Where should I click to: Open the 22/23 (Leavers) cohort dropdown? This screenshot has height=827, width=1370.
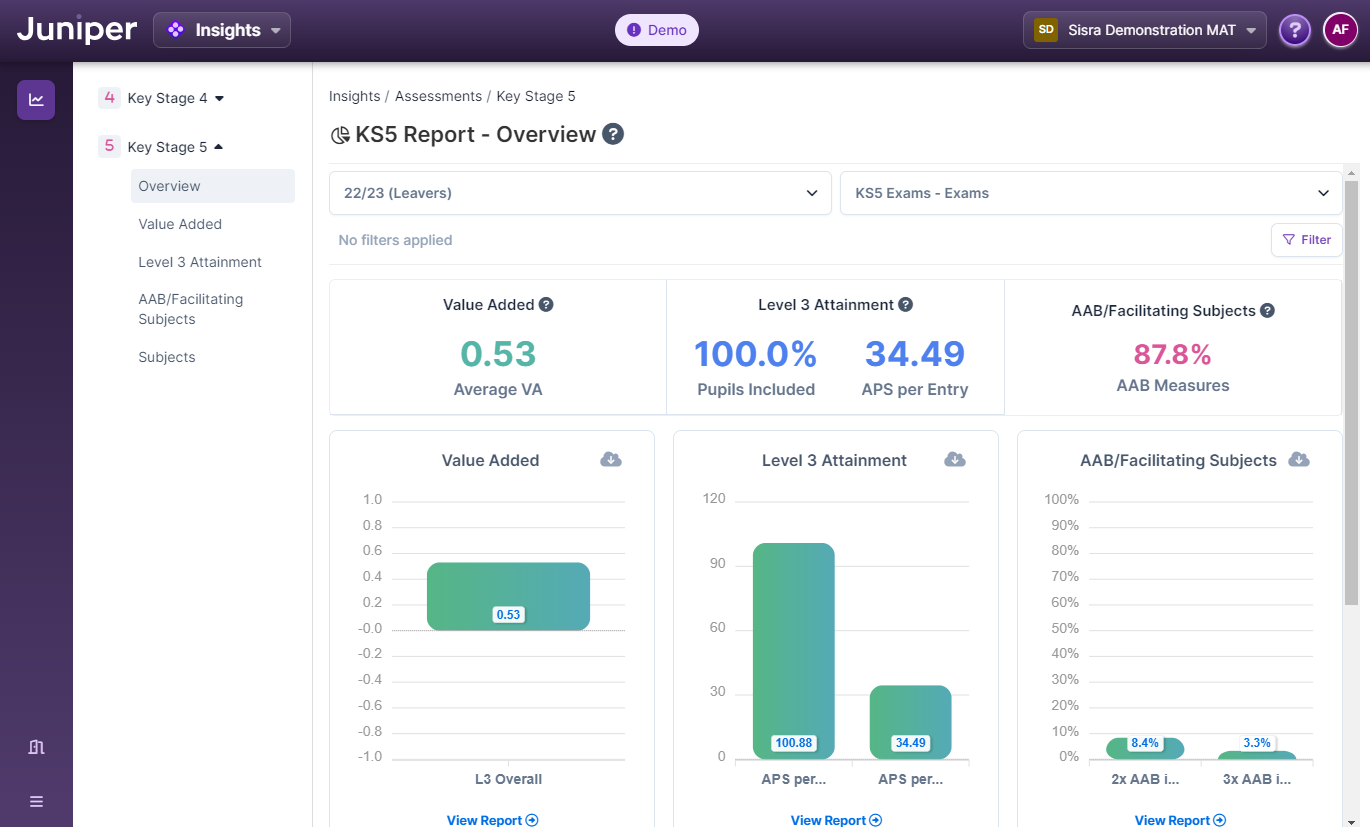pos(580,193)
